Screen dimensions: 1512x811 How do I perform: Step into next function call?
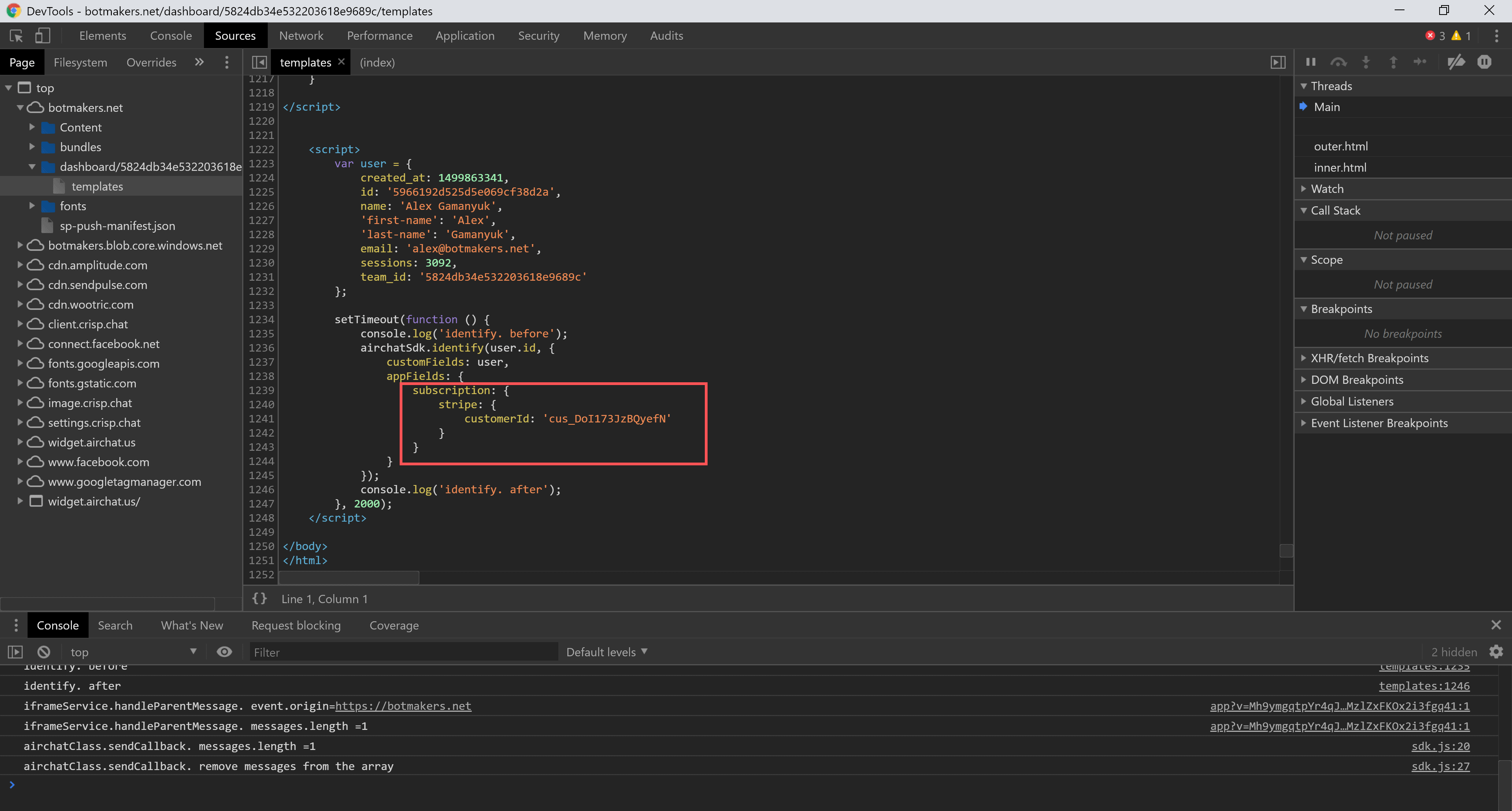coord(1366,62)
